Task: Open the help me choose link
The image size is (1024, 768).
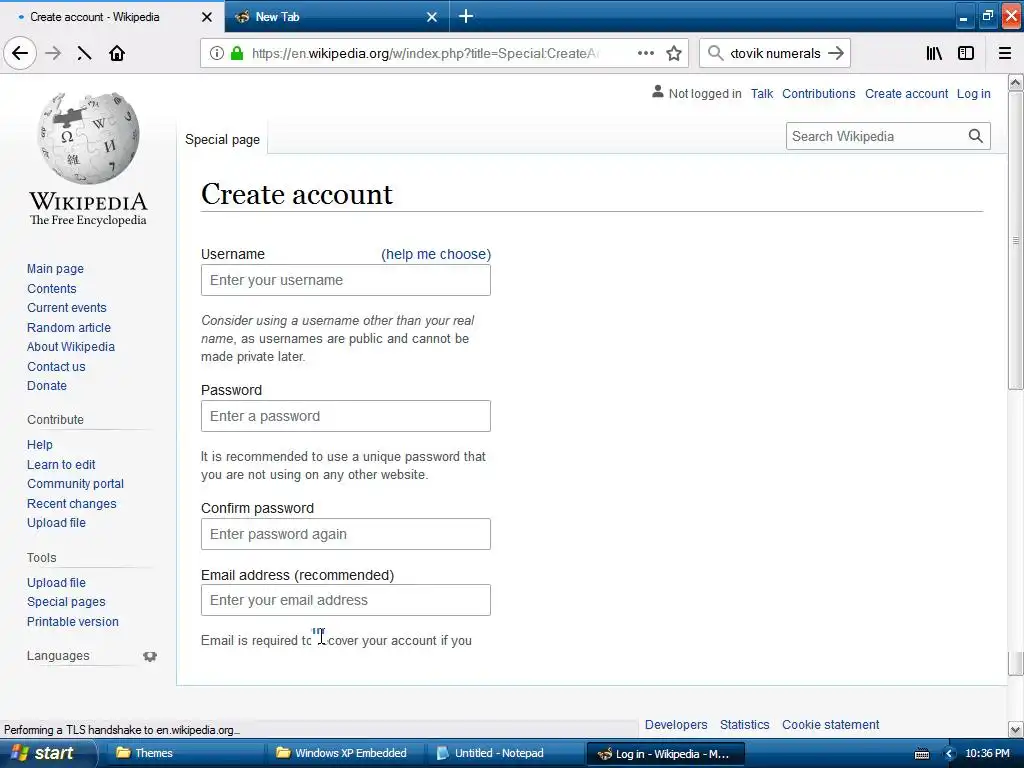Action: click(436, 254)
